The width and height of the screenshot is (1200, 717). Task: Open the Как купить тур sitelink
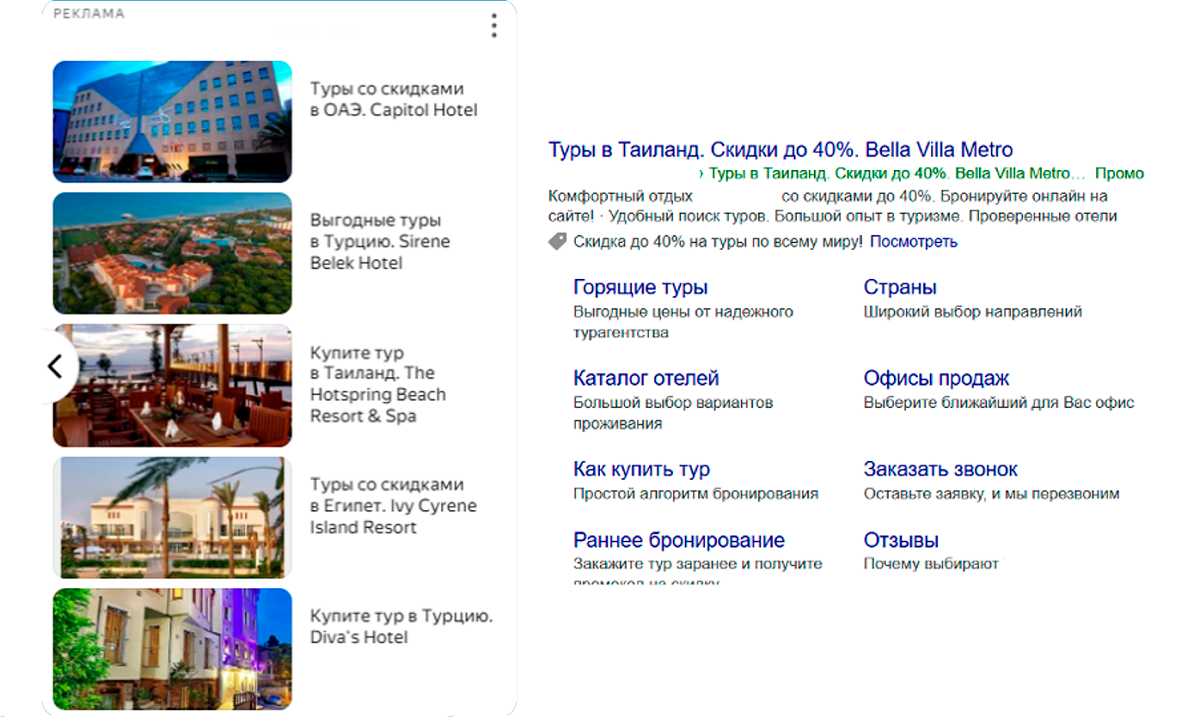(x=639, y=468)
